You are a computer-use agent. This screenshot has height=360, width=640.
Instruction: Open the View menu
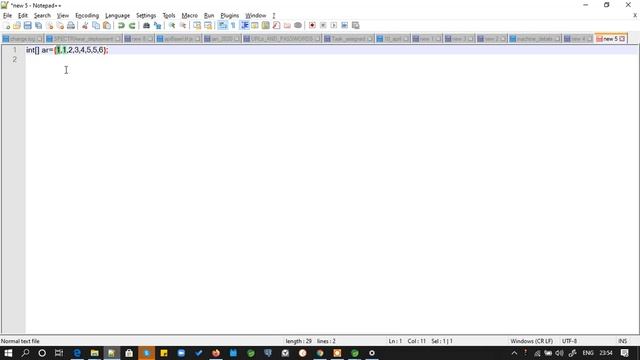click(x=62, y=16)
